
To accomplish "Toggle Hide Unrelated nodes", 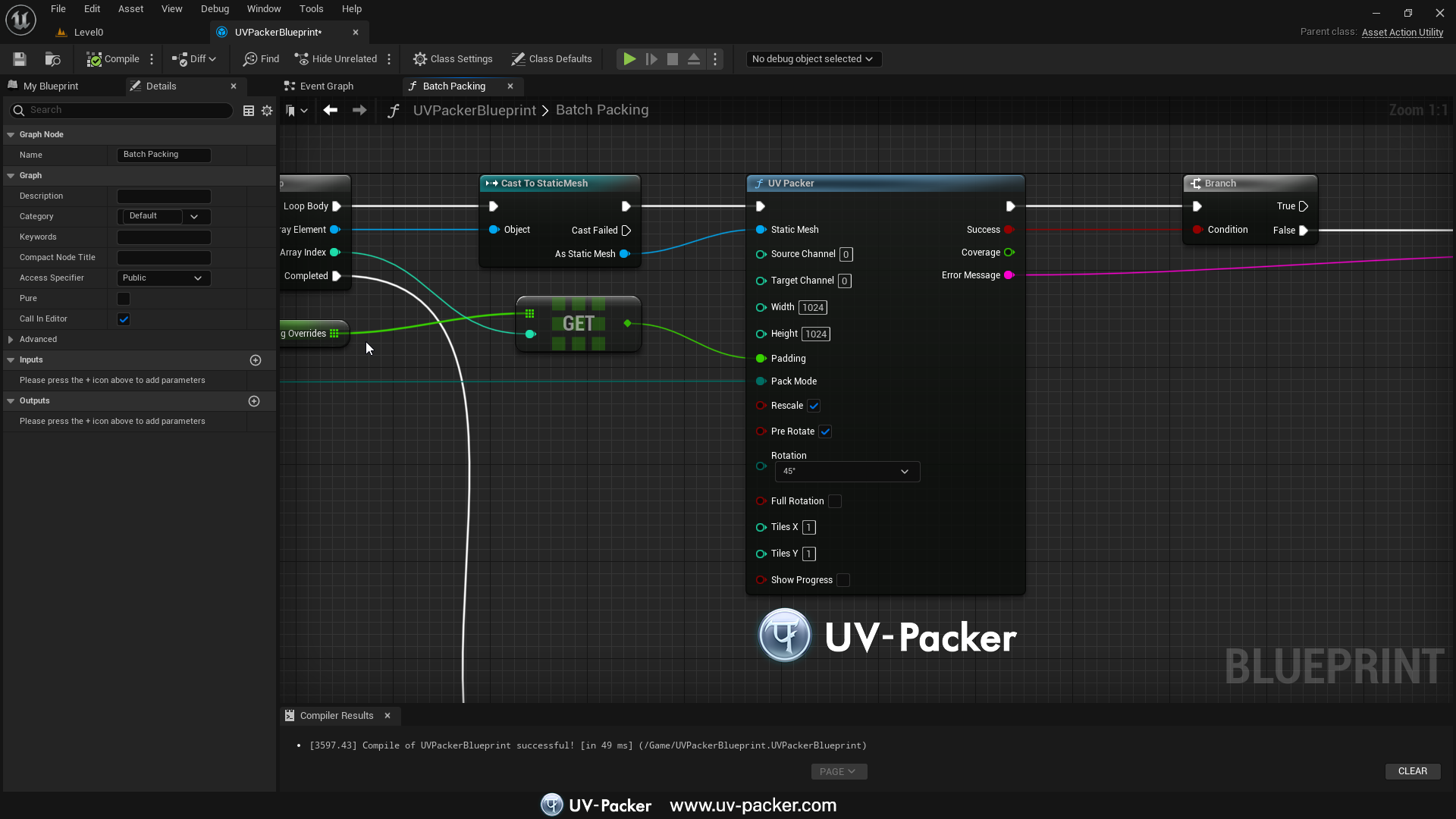I will (x=336, y=59).
